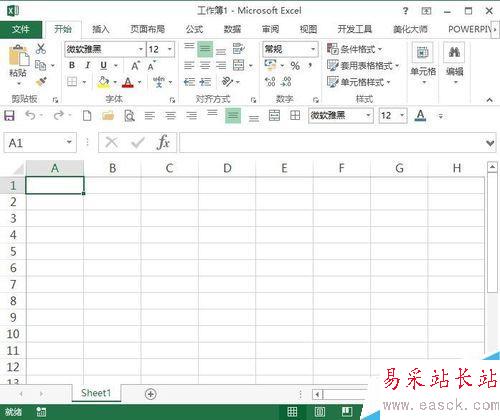Screen dimensions: 500x420
Task: Apply ribbon bottom align icon
Action: coord(221,52)
